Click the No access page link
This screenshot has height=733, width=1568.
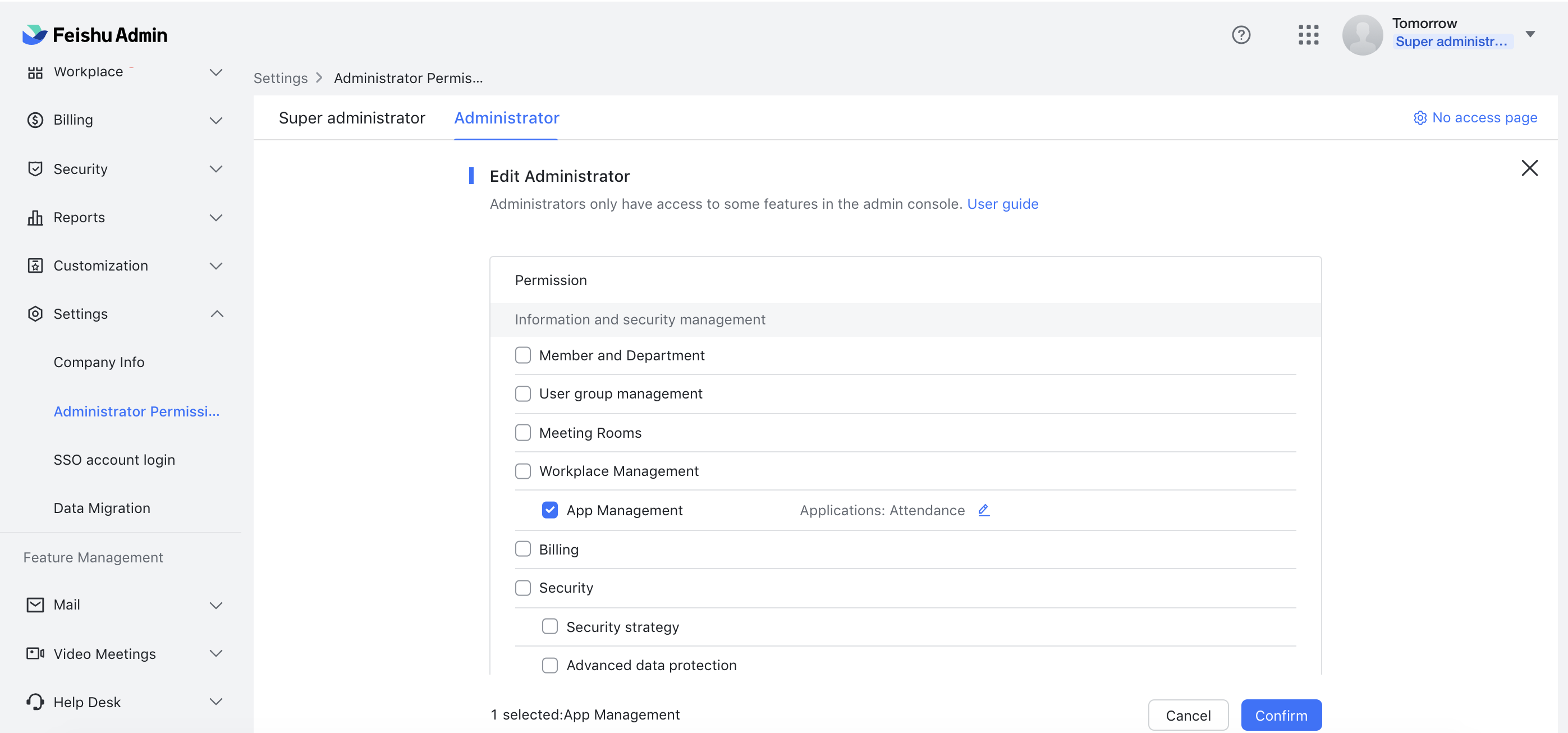[1484, 117]
